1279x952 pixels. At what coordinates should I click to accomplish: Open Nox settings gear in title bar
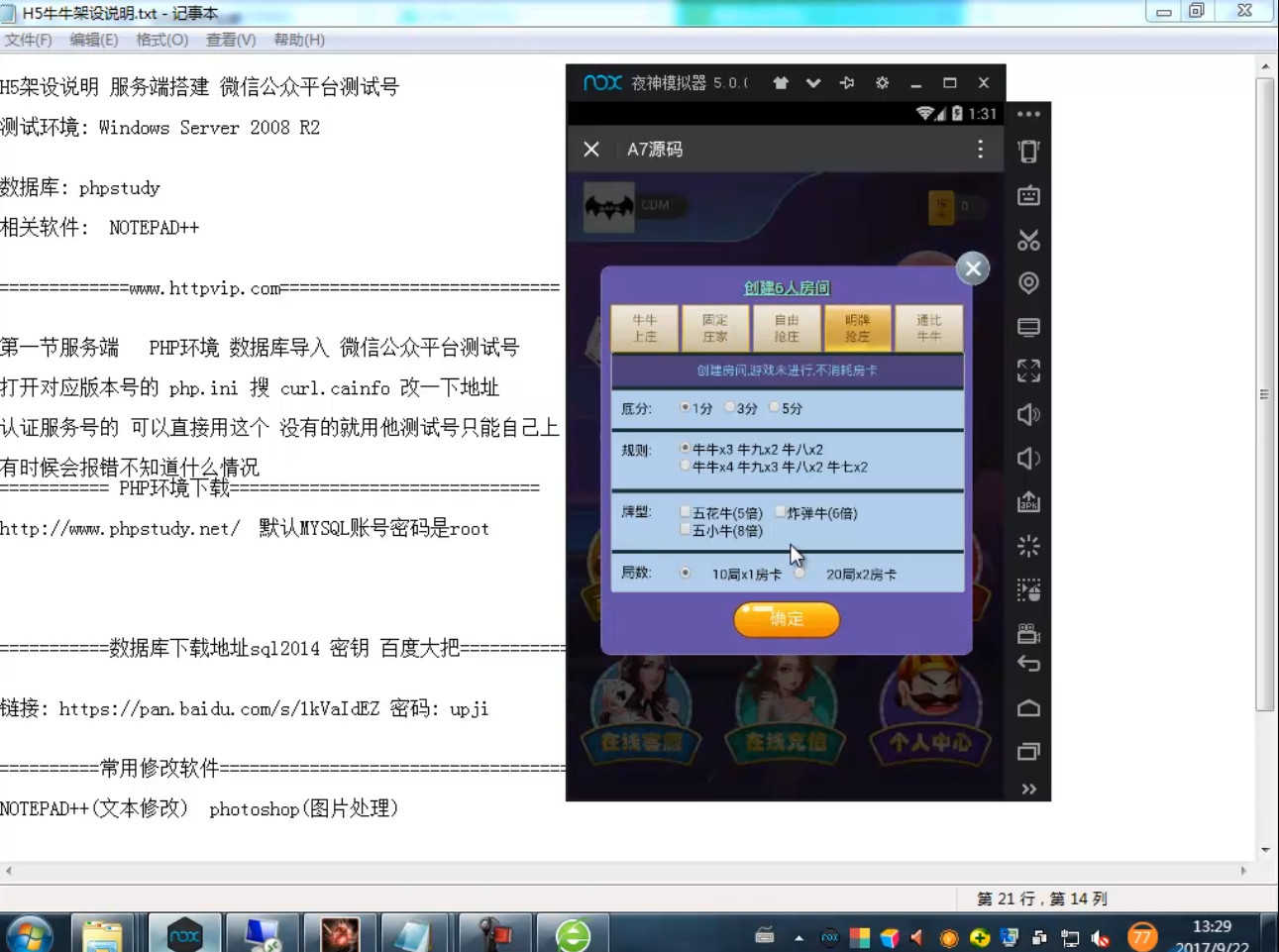pos(882,83)
